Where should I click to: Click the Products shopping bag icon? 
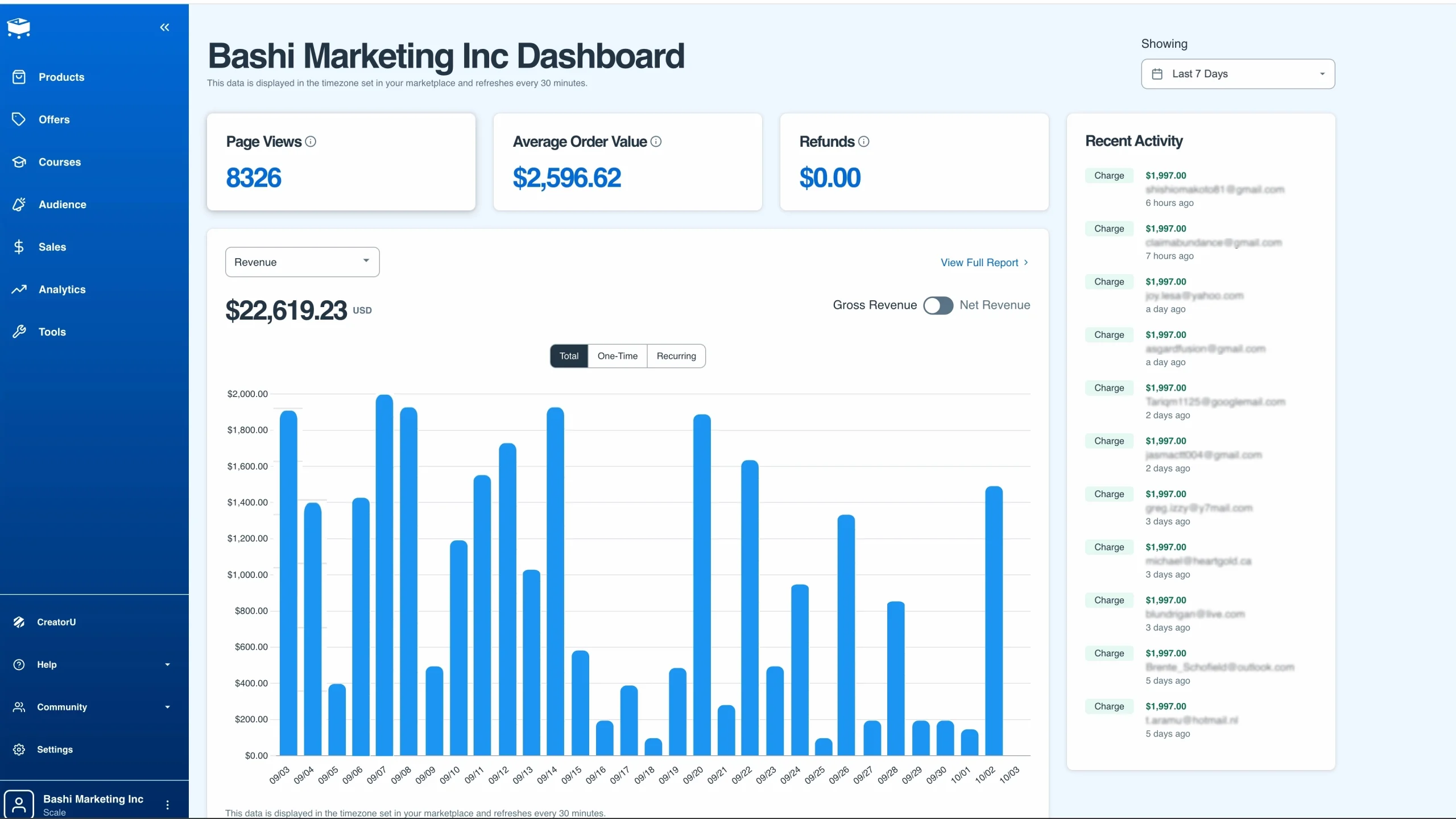pyautogui.click(x=19, y=77)
